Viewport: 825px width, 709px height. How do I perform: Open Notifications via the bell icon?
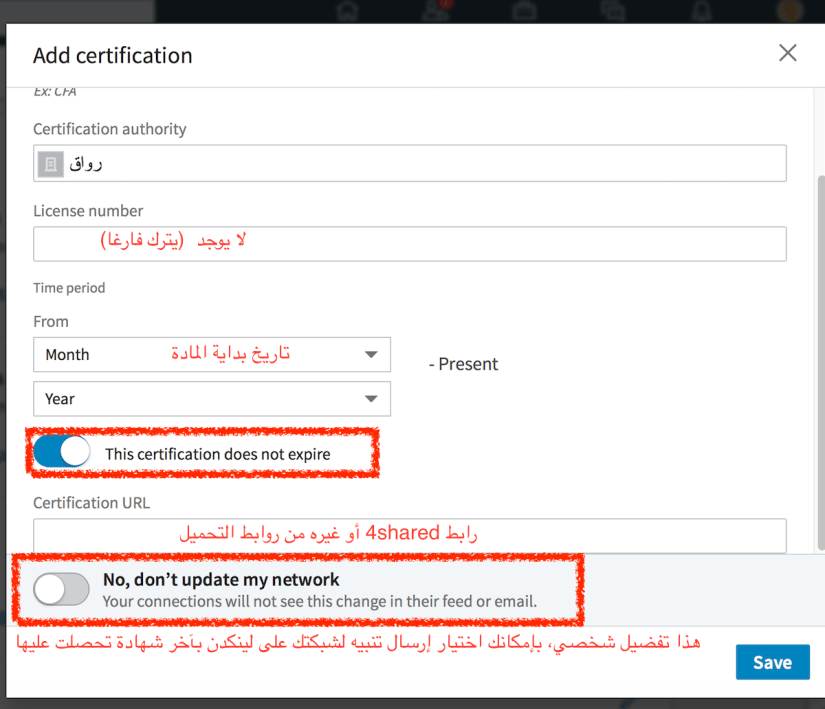(x=700, y=12)
